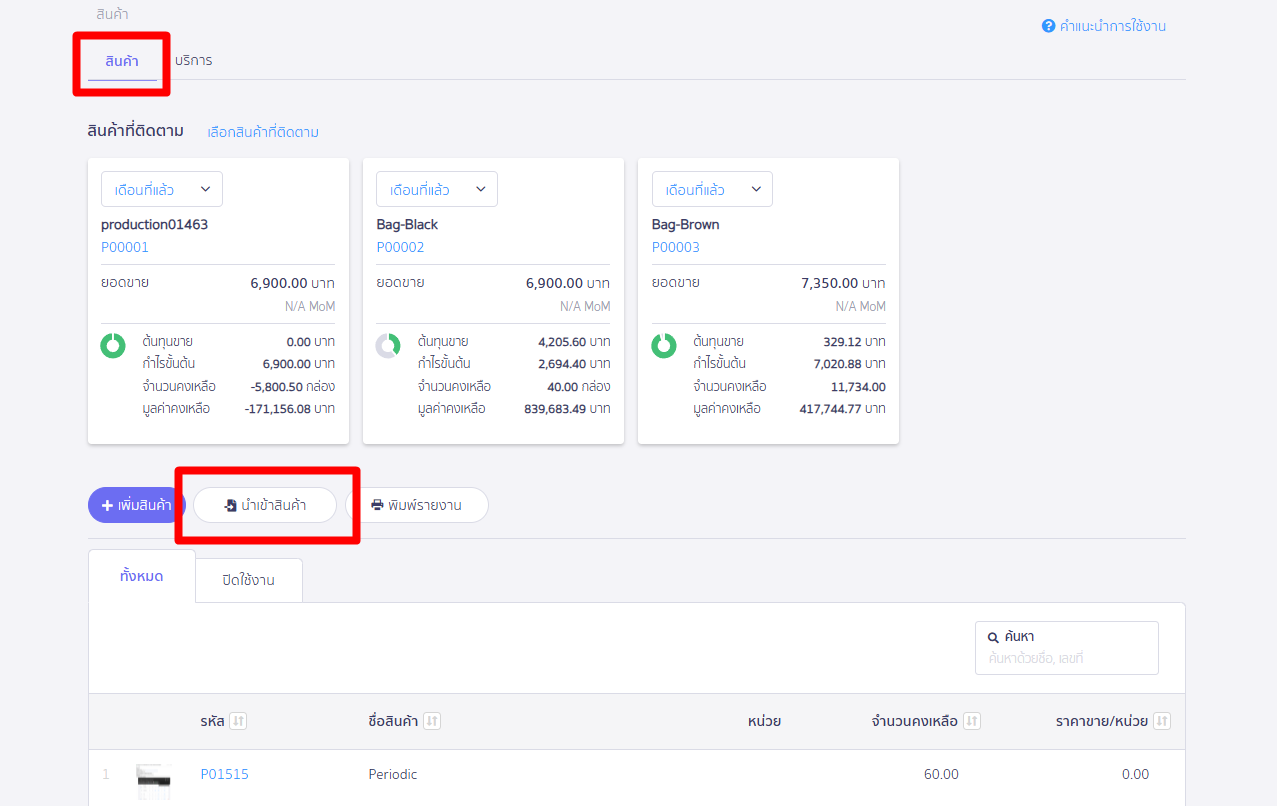Click sort icon next to รหัส column
Image resolution: width=1277 pixels, height=806 pixels.
point(237,721)
